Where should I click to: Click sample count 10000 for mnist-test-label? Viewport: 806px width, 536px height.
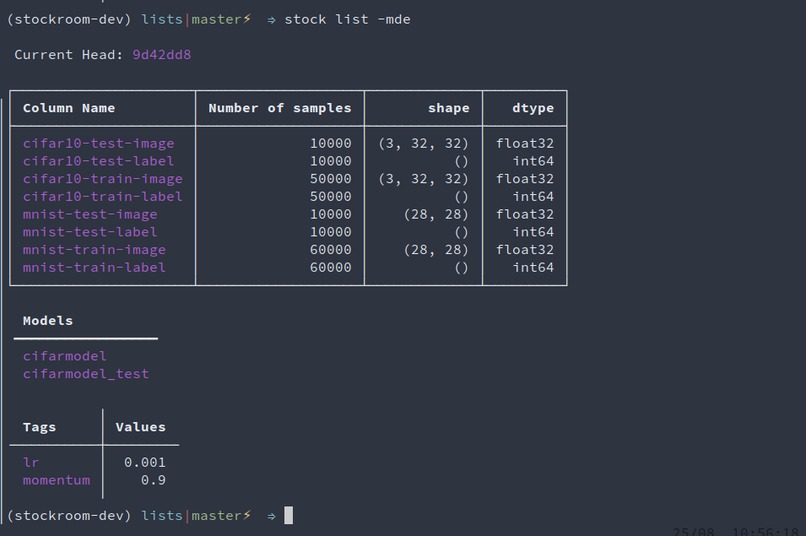(x=331, y=232)
